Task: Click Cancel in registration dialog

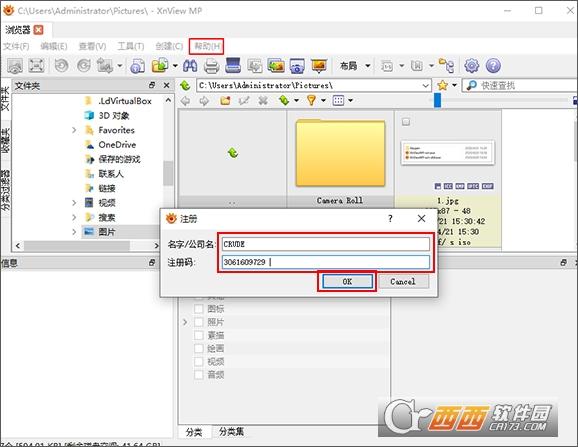Action: [403, 282]
